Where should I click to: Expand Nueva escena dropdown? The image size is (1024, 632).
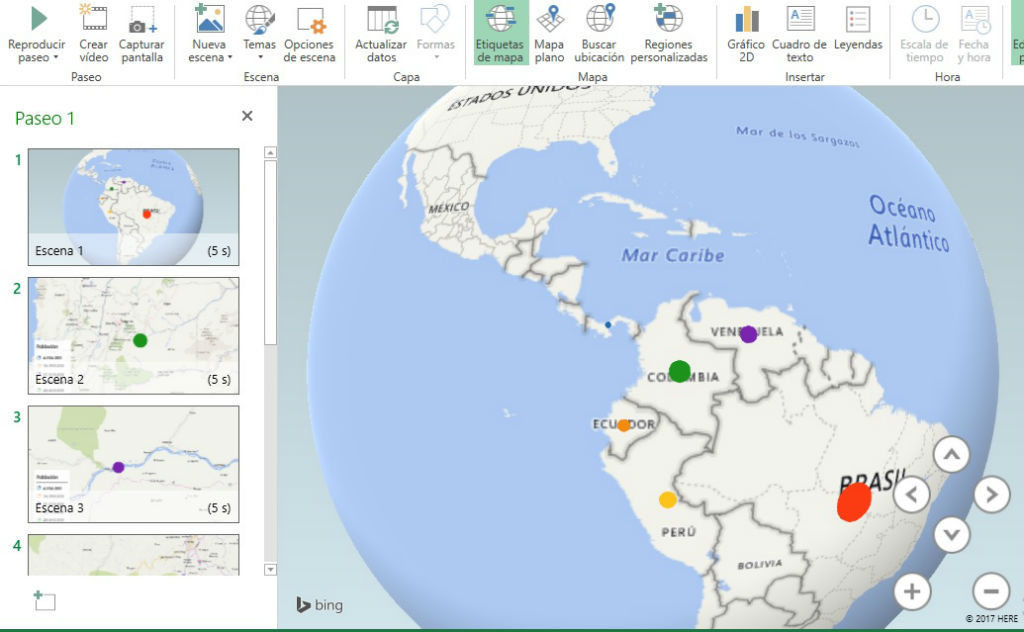209,57
